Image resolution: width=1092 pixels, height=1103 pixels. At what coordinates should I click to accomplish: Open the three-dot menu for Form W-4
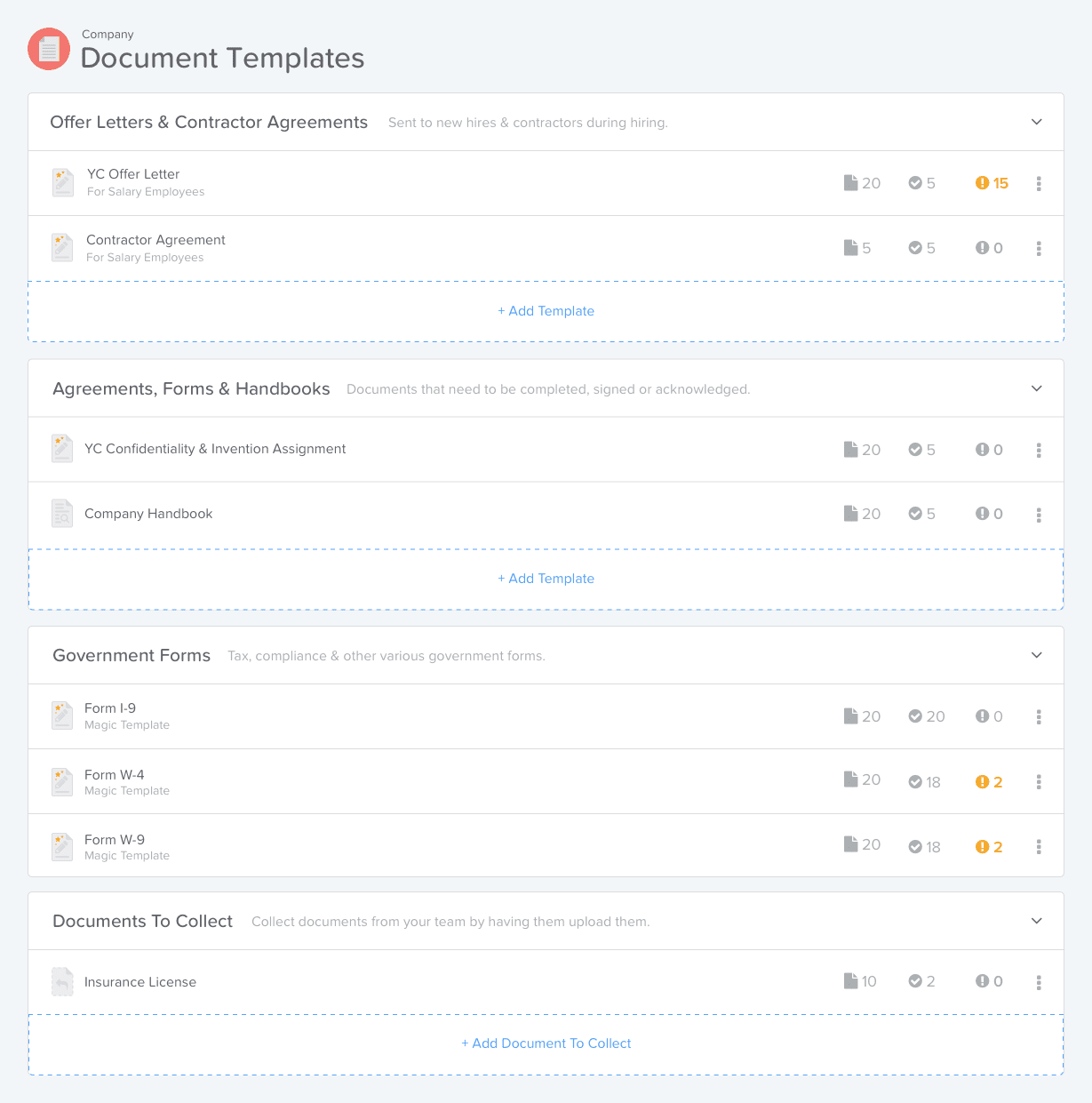(1039, 781)
